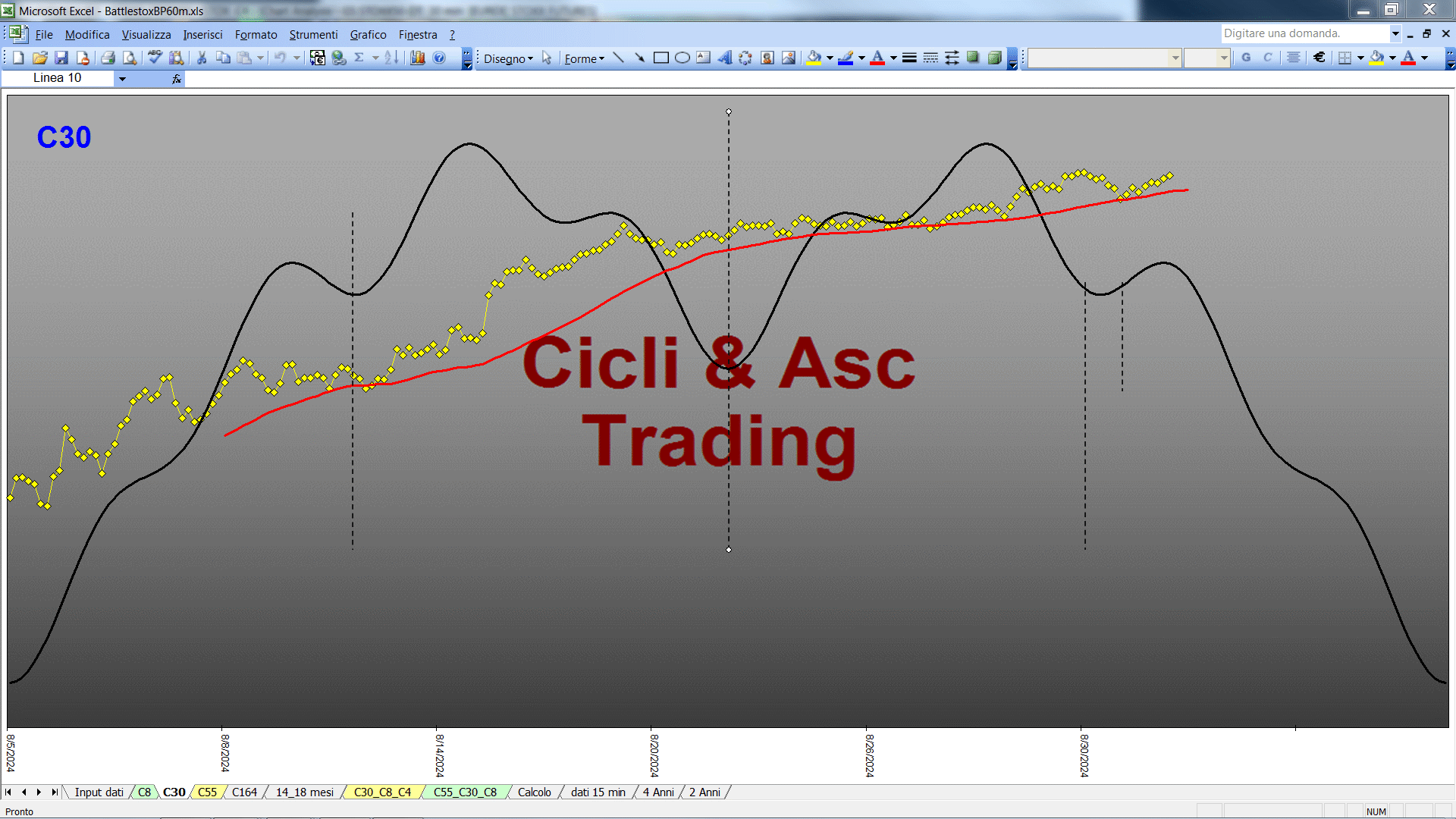This screenshot has height=819, width=1456.
Task: Go to the Calcolo sheet tab
Action: point(535,792)
